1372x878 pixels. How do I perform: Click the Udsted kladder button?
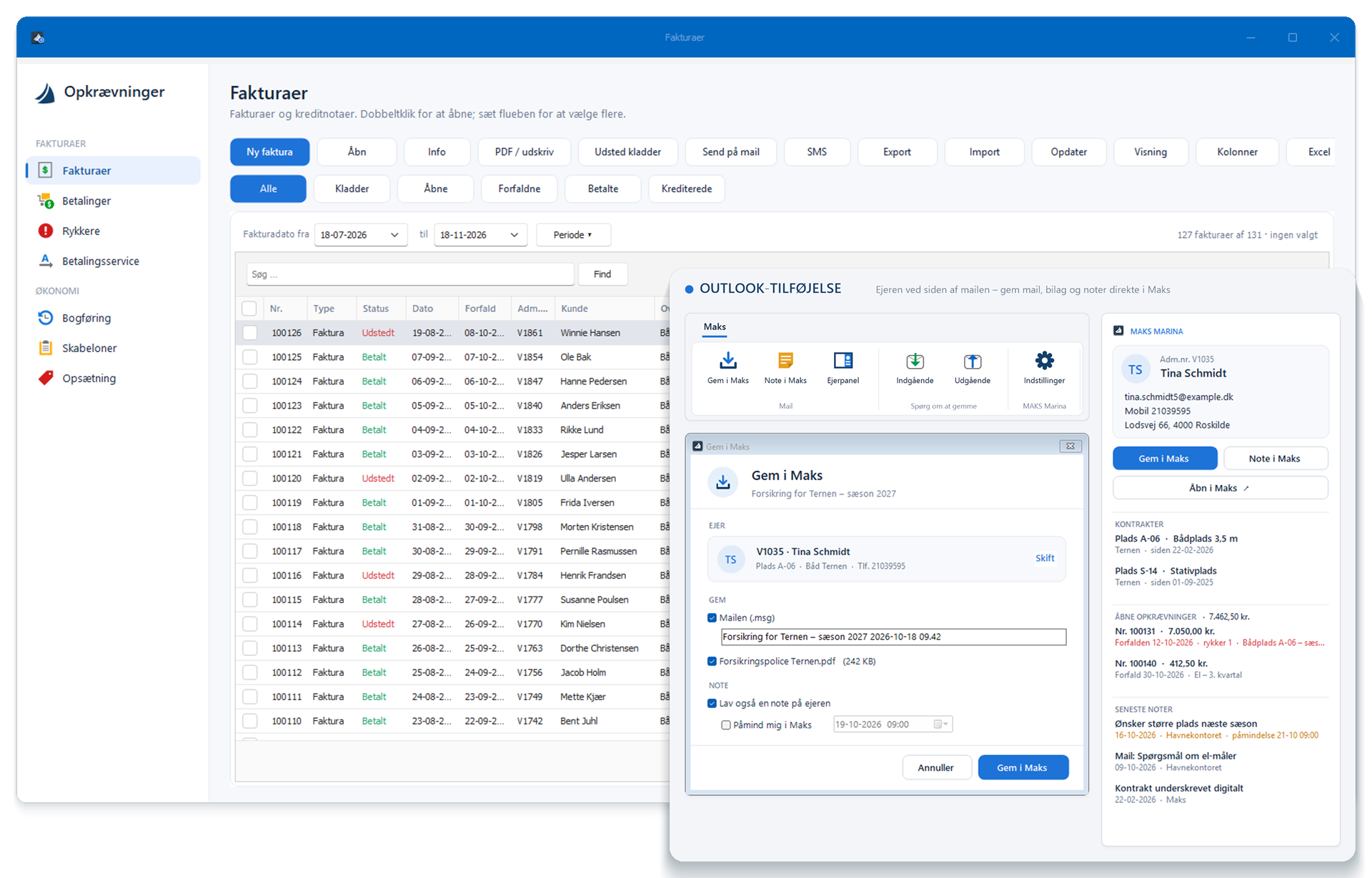click(x=627, y=152)
